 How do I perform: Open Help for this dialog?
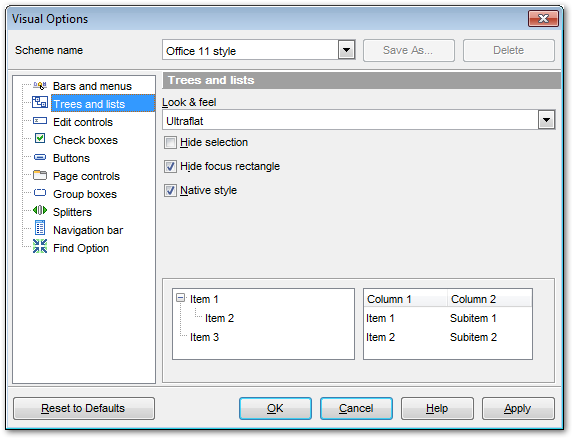(x=437, y=408)
